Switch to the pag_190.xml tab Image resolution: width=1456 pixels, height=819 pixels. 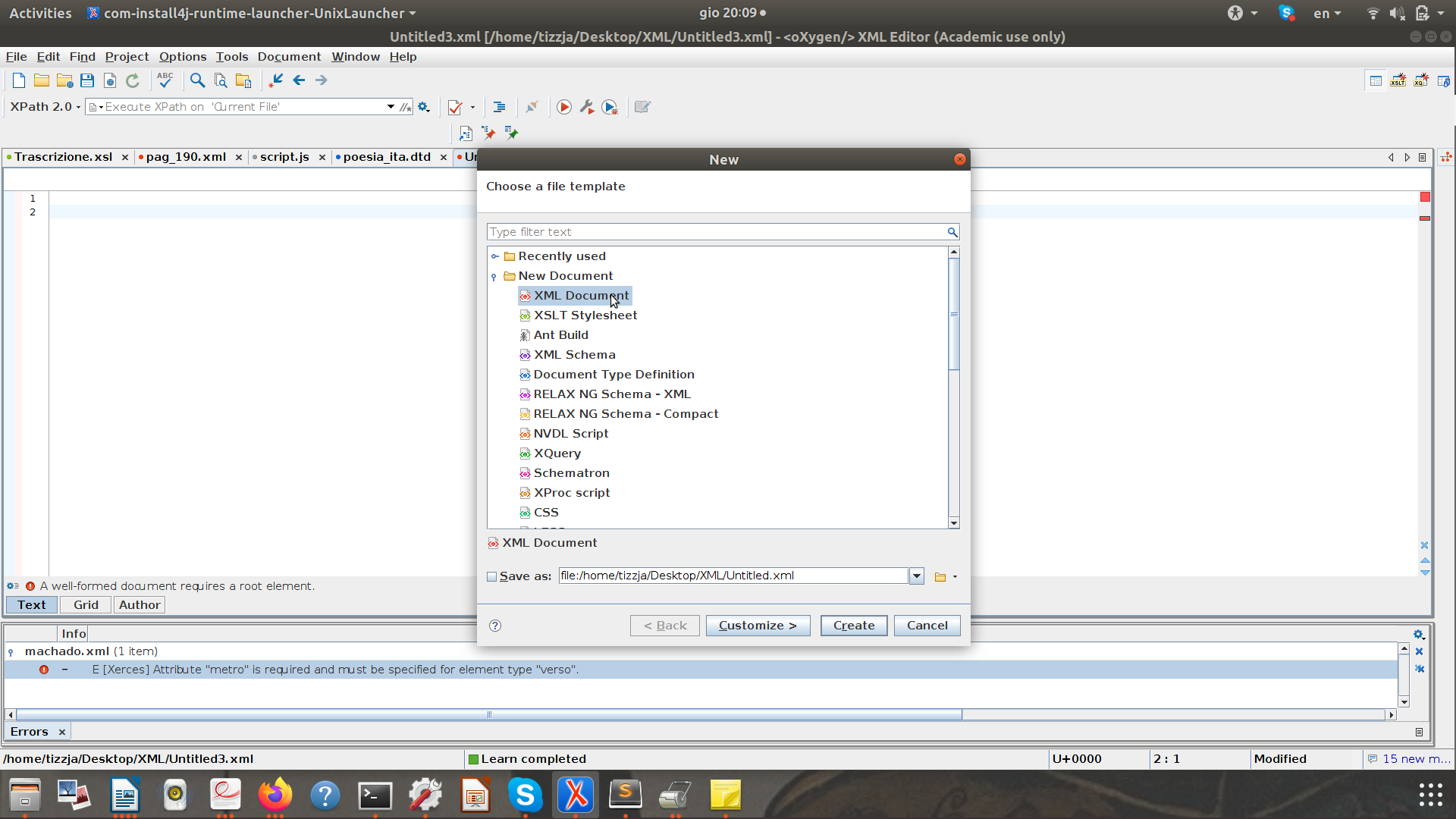(x=186, y=157)
